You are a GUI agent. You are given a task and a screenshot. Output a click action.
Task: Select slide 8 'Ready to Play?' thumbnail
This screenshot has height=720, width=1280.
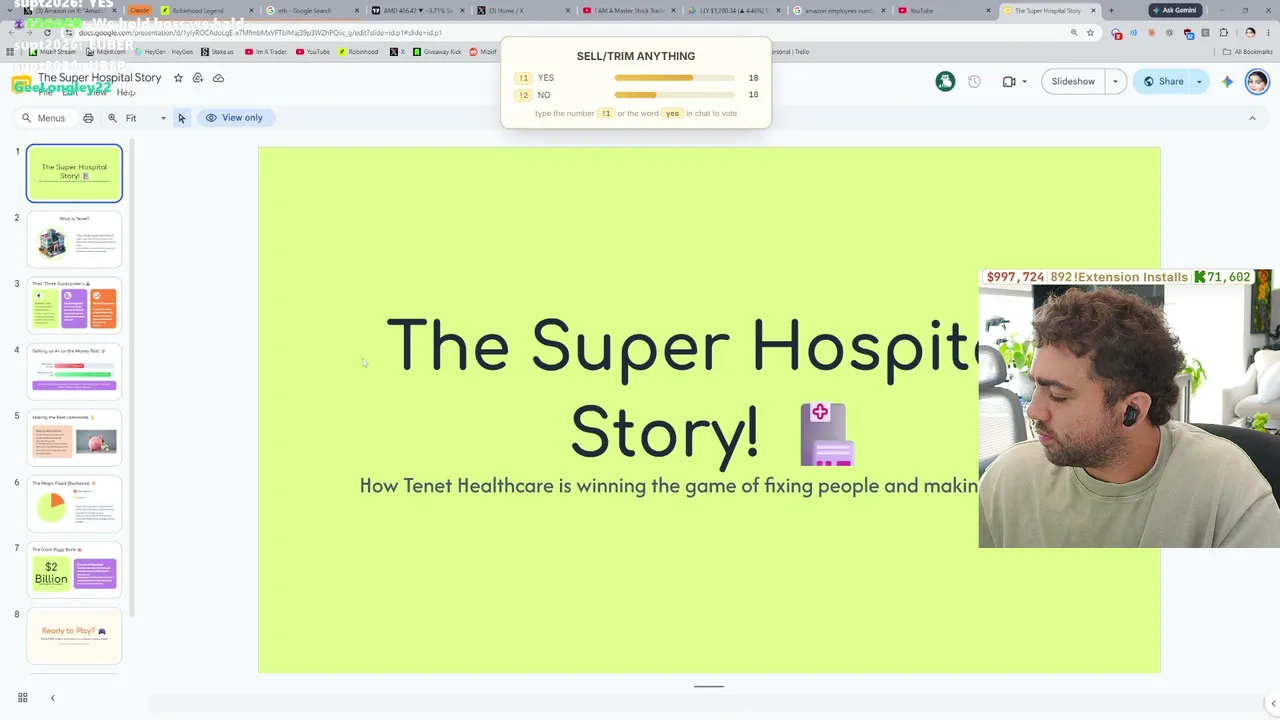pos(74,635)
